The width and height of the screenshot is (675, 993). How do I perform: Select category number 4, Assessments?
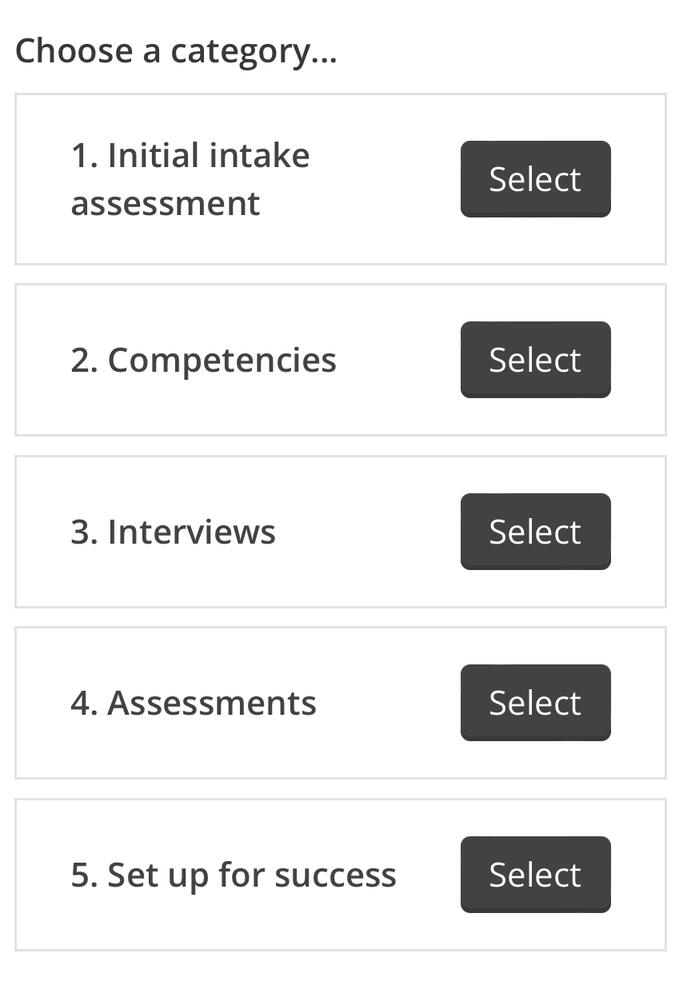click(x=535, y=702)
